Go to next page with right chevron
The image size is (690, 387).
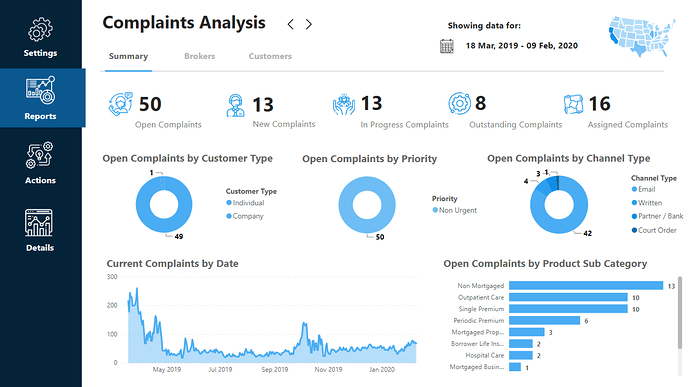coord(309,24)
